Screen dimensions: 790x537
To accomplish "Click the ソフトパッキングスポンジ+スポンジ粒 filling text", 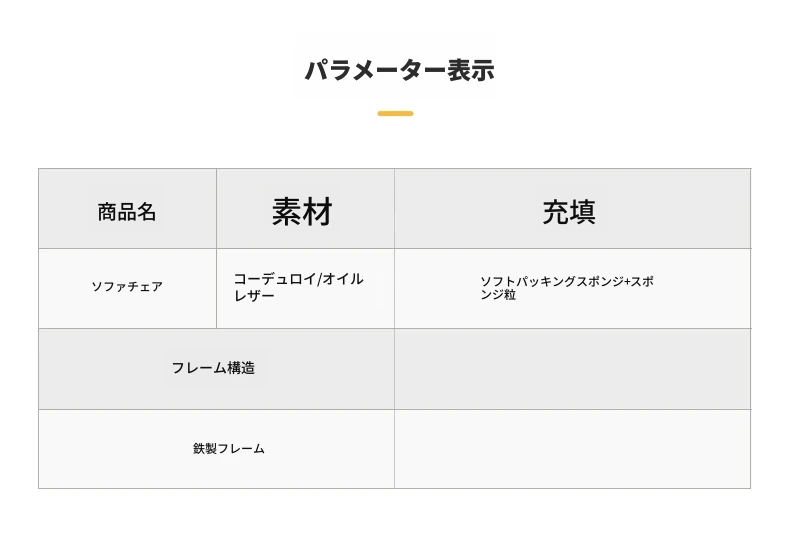I will click(x=566, y=288).
